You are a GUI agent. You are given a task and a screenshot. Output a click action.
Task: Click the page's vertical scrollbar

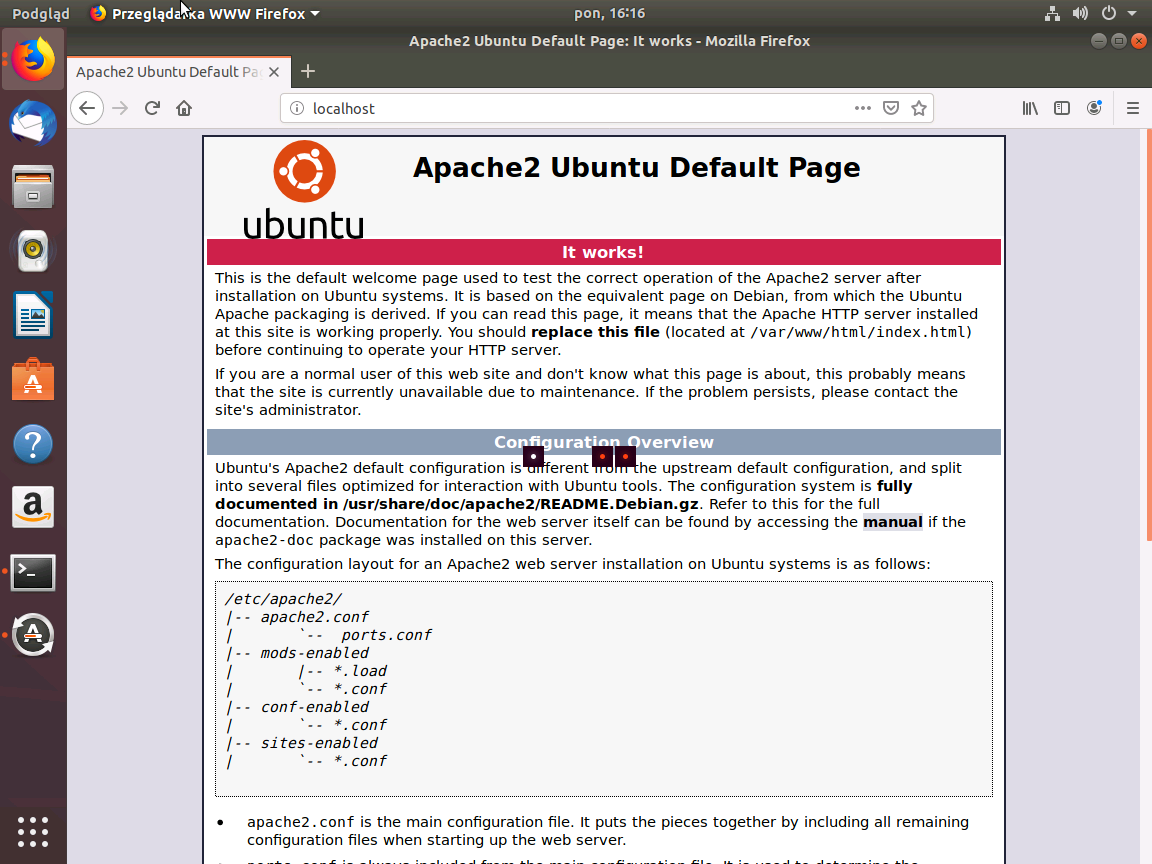pos(1148,336)
